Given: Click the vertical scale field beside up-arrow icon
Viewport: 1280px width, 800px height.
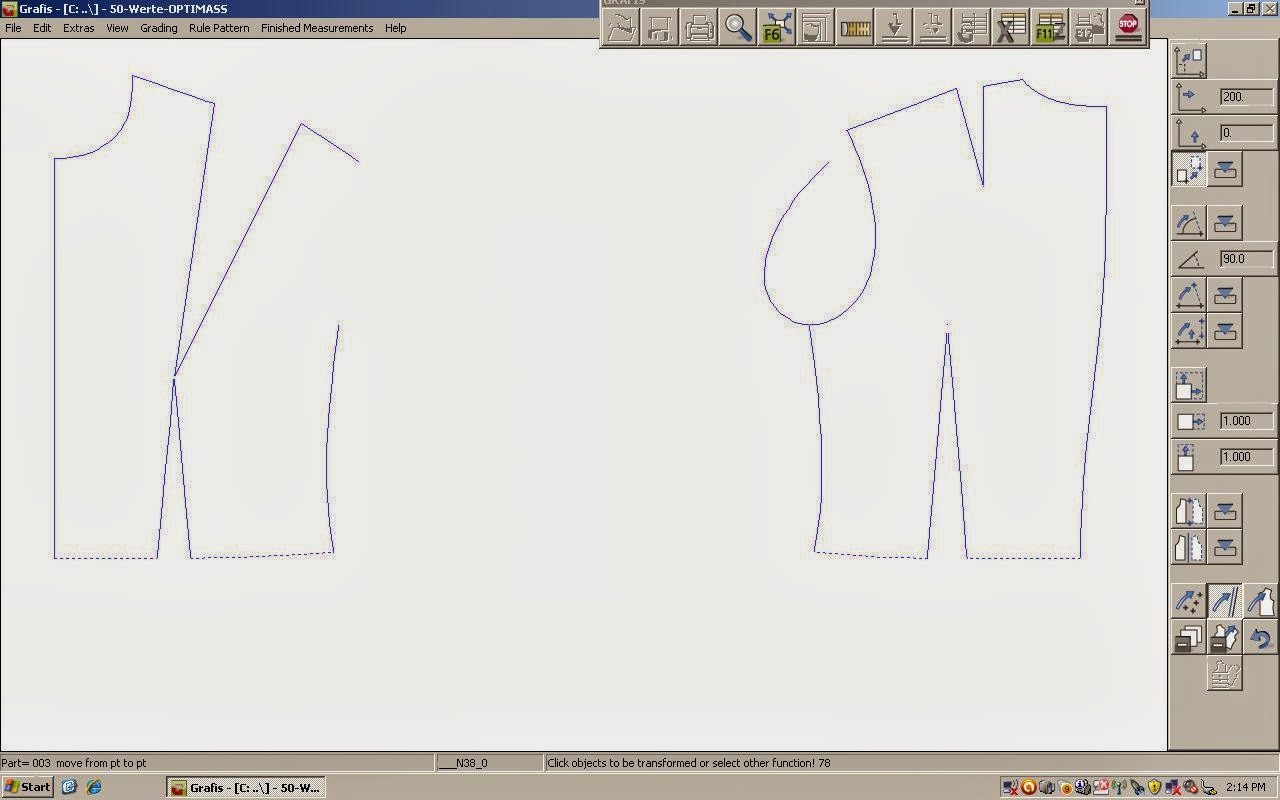Looking at the screenshot, I should pos(1247,457).
